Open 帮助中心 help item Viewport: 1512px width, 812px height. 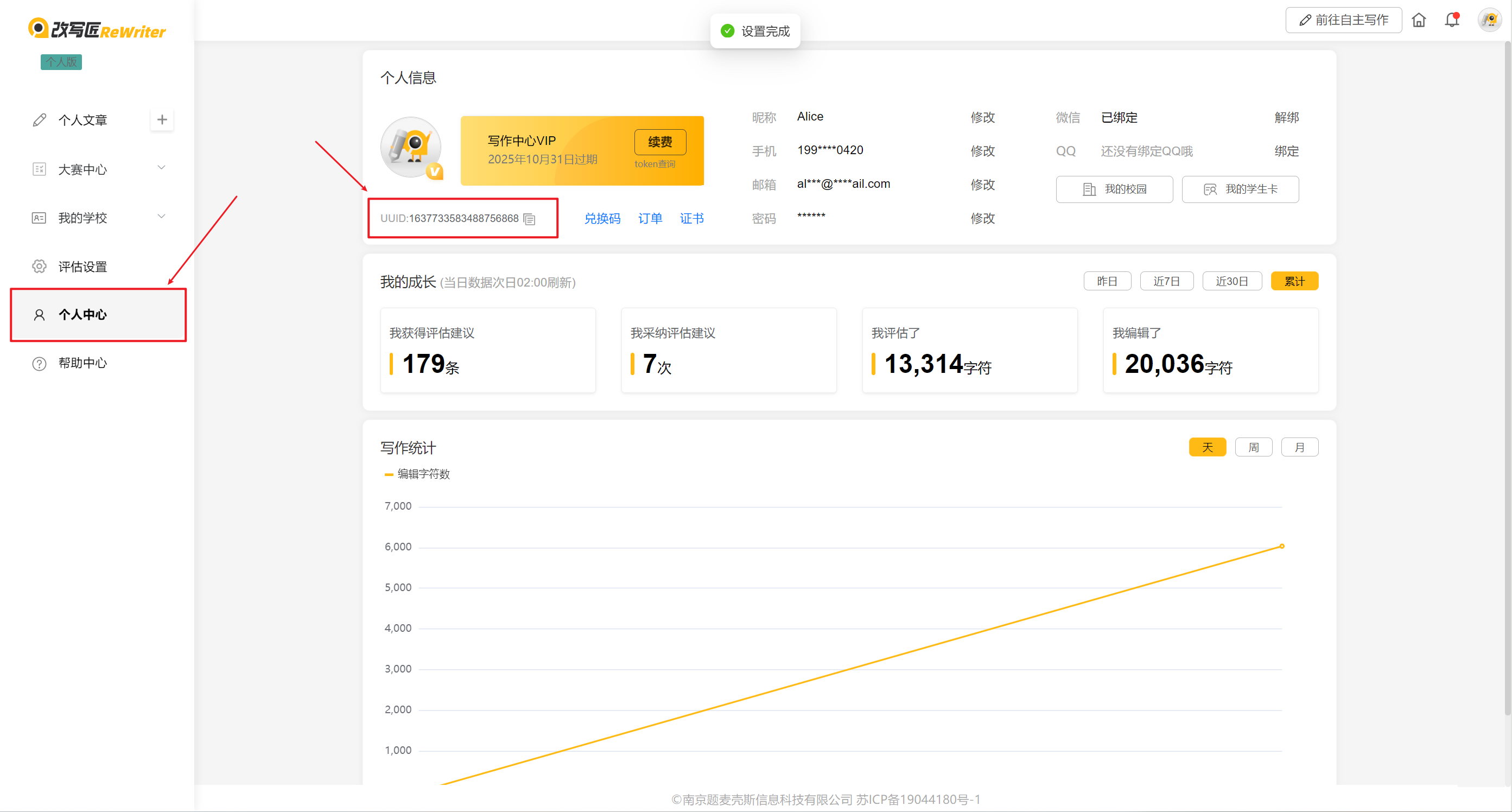[x=82, y=363]
